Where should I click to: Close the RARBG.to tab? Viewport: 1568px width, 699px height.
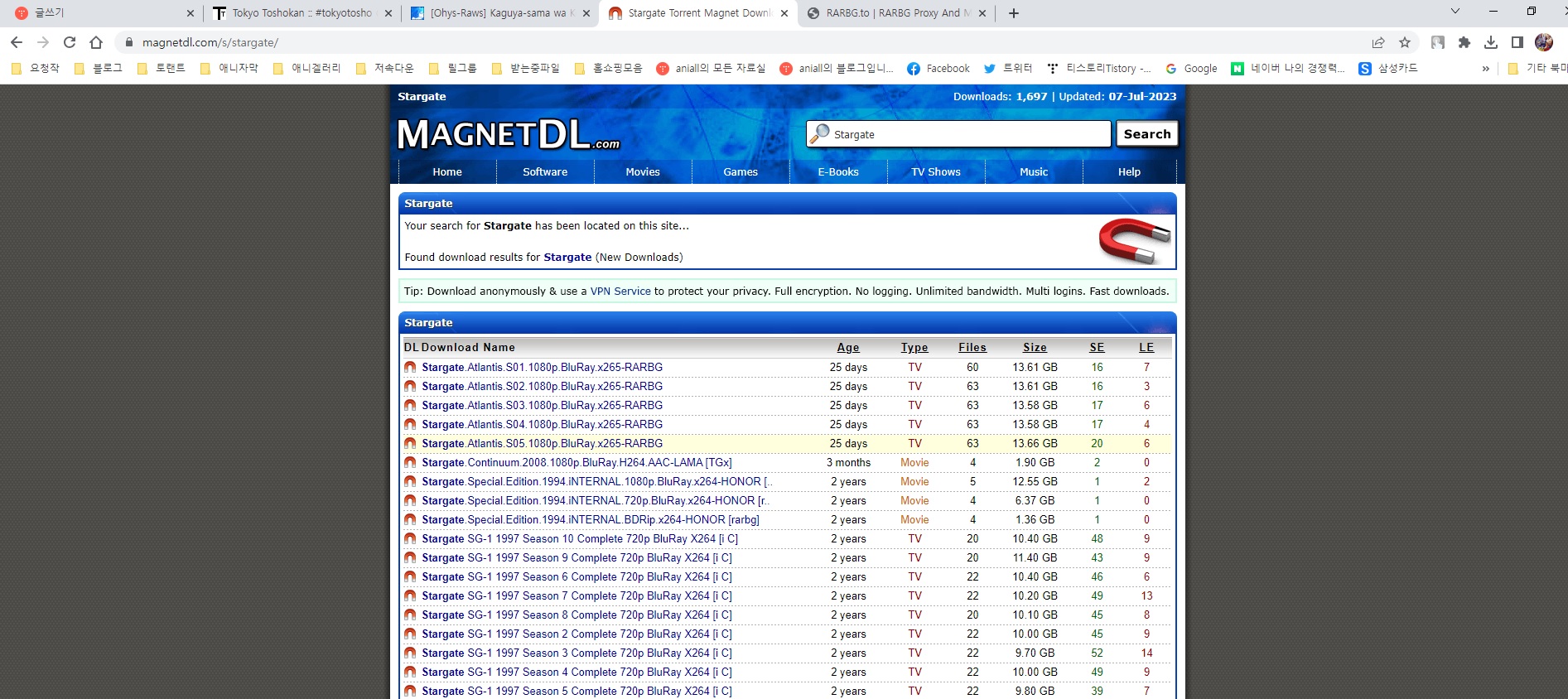tap(982, 13)
